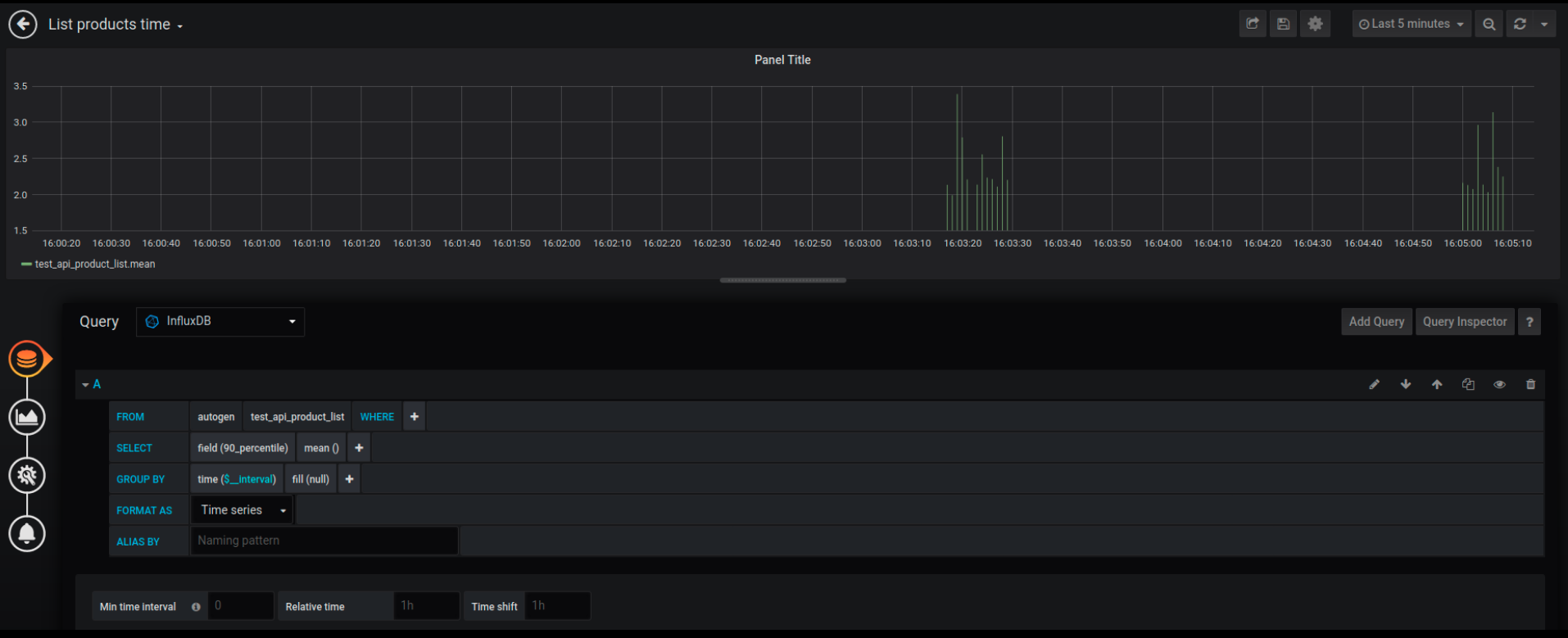Screen dimensions: 1568x638
Task: Open the List products time dashboard dropdown
Action: point(115,25)
